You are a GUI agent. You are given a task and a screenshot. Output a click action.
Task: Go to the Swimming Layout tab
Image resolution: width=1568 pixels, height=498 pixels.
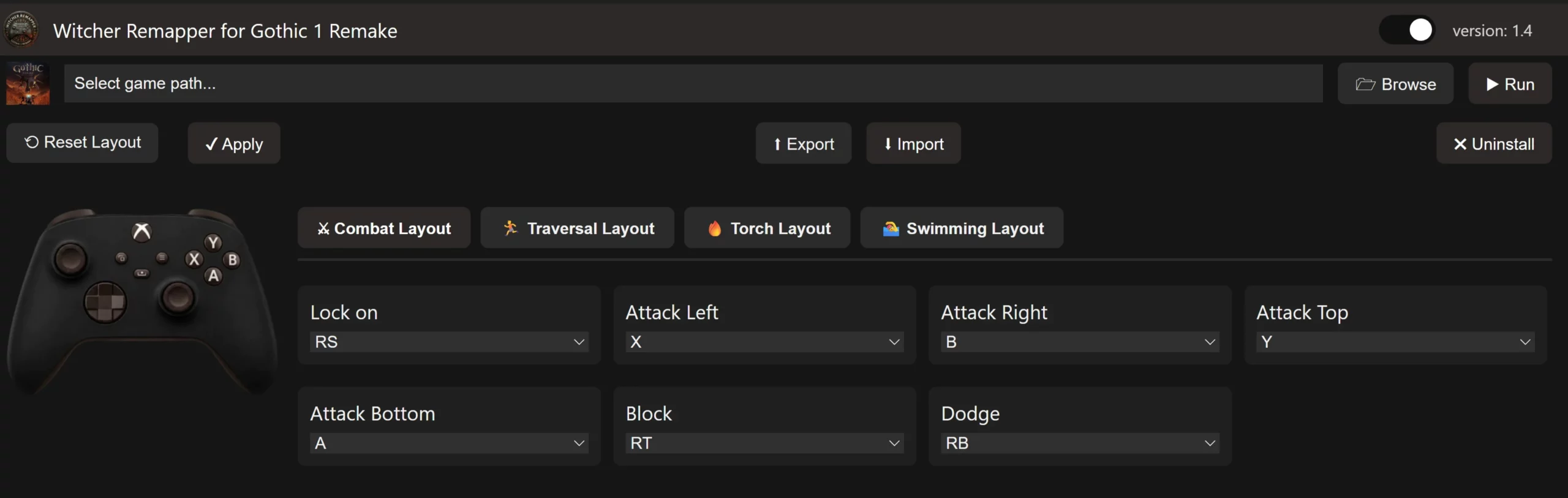click(x=962, y=228)
